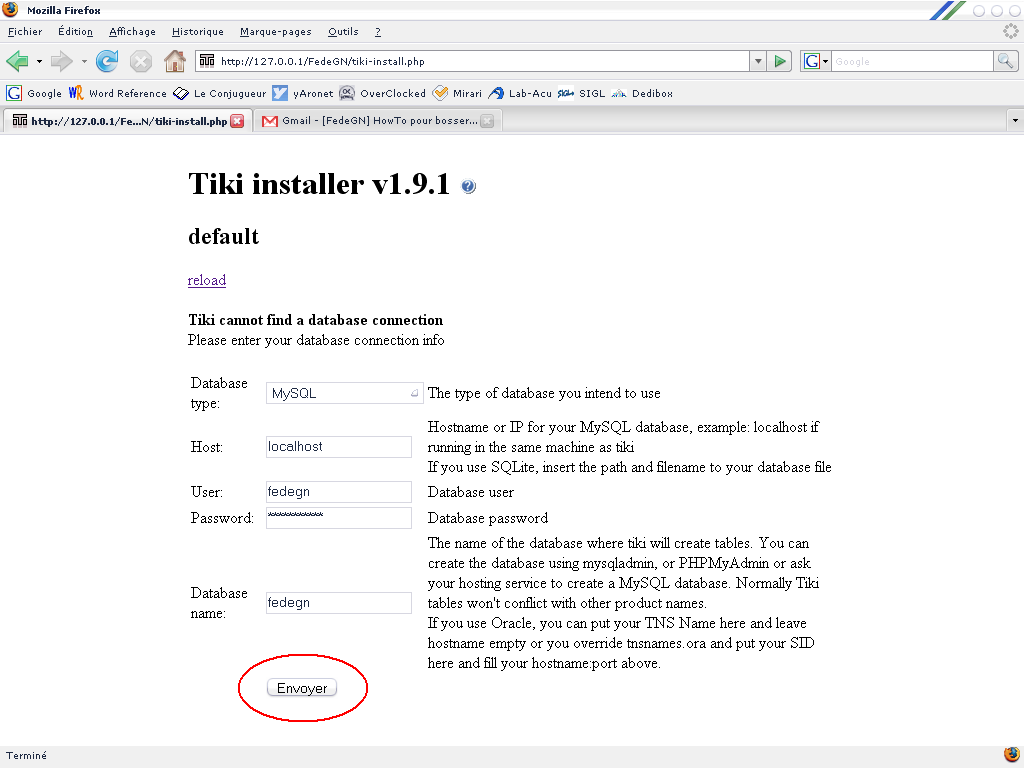Follow the reload link
Image resolution: width=1024 pixels, height=768 pixels.
207,281
